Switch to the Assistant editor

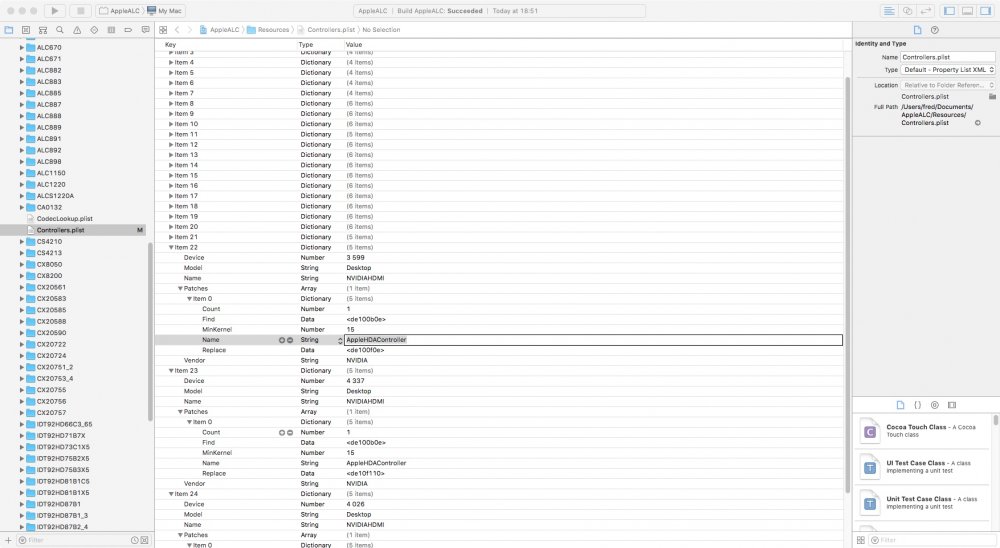908,11
